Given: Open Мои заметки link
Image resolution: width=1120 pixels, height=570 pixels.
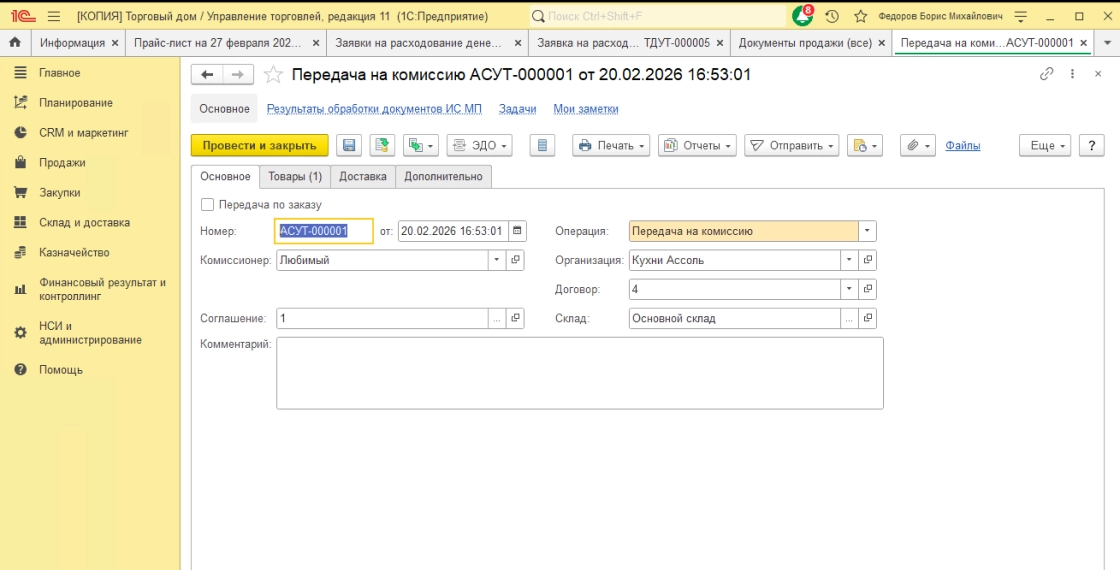Looking at the screenshot, I should [586, 109].
